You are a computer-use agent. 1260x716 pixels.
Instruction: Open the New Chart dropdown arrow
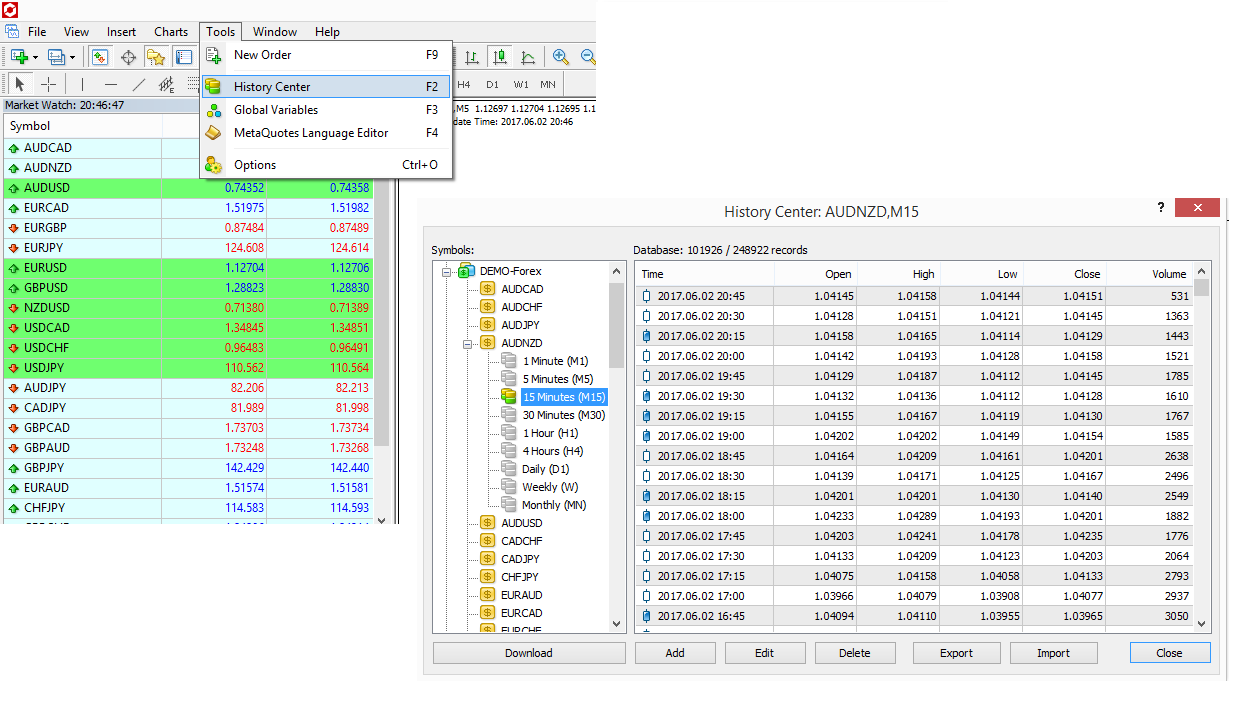coord(35,57)
